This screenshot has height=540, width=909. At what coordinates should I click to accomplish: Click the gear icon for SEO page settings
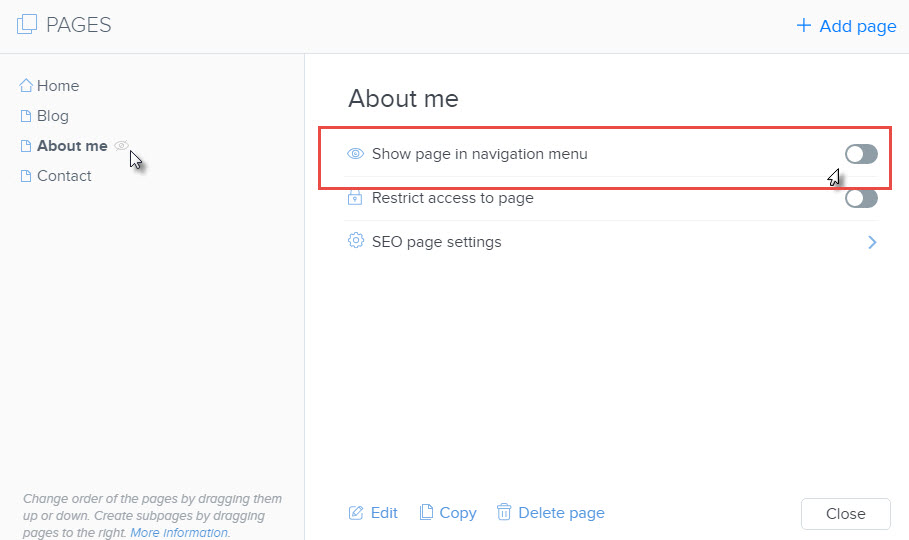[x=355, y=241]
